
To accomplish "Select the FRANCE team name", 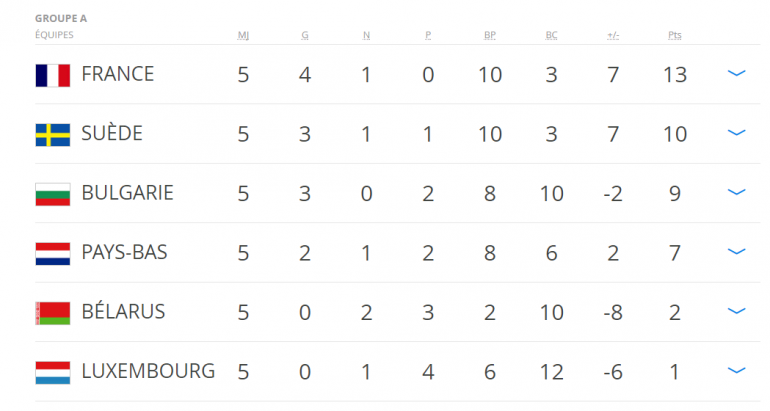I will point(117,74).
